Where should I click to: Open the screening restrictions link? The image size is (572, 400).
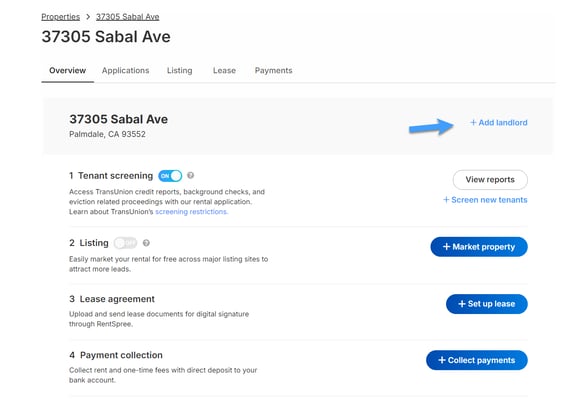pyautogui.click(x=192, y=212)
